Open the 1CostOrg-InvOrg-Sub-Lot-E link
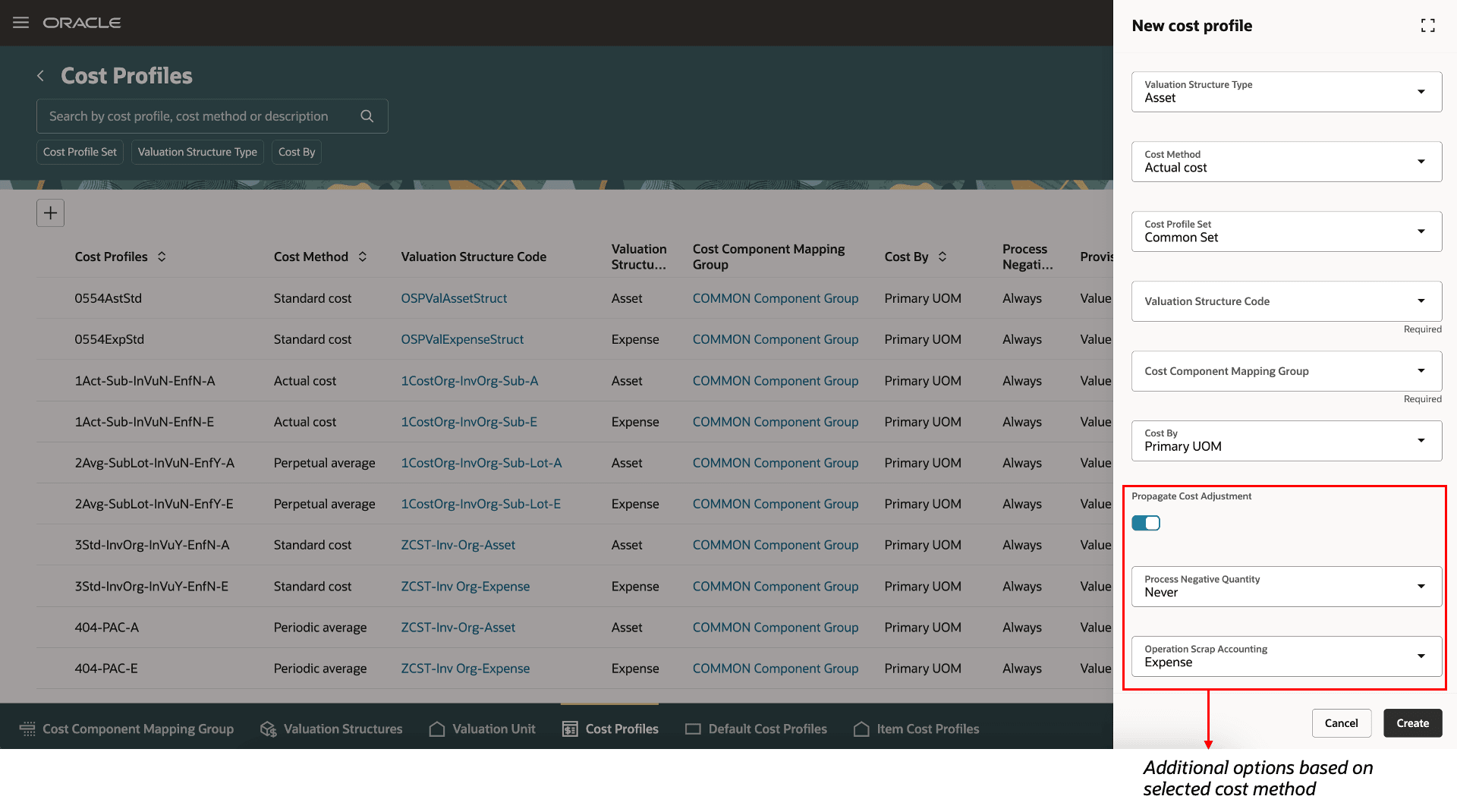The width and height of the screenshot is (1457, 812). pyautogui.click(x=481, y=504)
